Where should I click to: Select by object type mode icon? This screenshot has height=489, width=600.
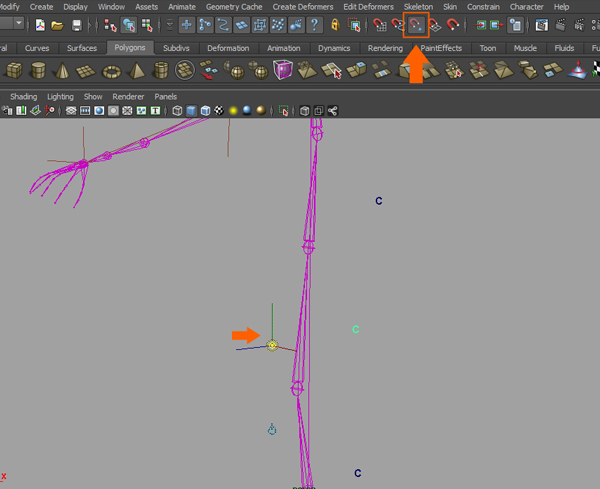[129, 25]
